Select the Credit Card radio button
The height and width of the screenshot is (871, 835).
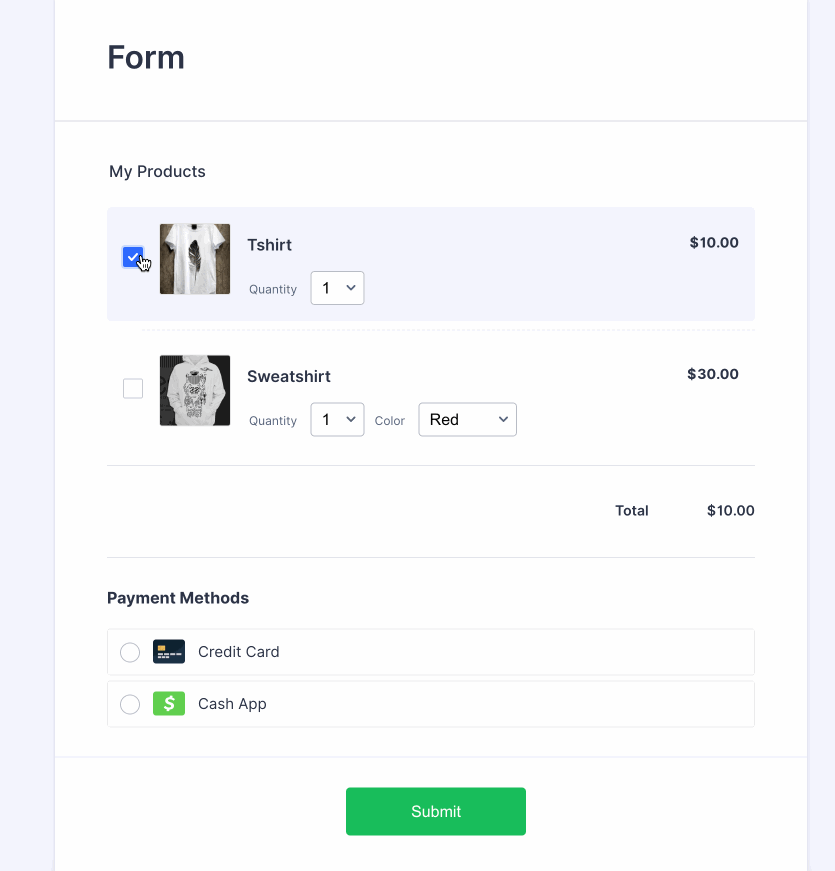[x=130, y=652]
